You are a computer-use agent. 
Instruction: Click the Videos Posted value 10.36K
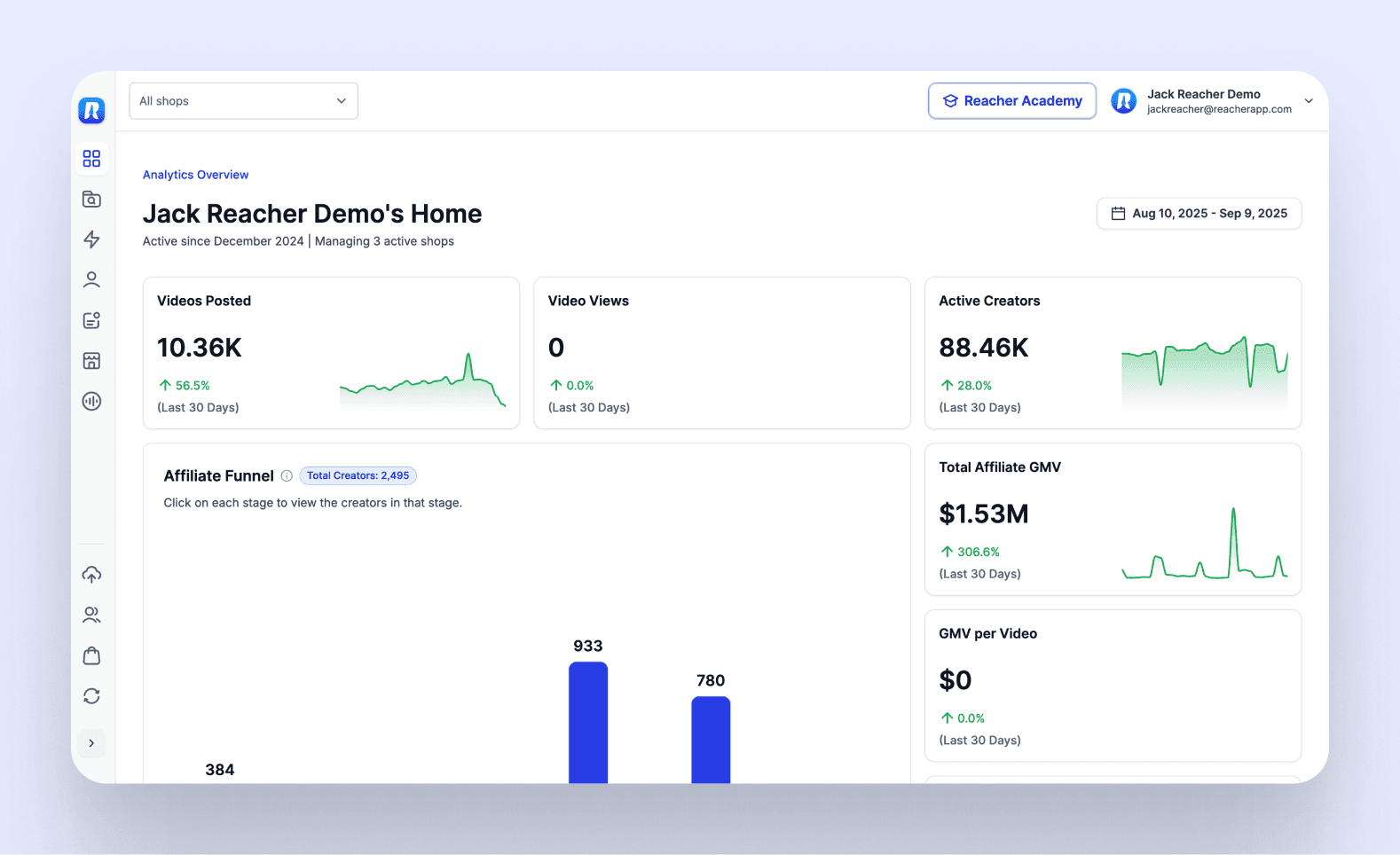[200, 348]
